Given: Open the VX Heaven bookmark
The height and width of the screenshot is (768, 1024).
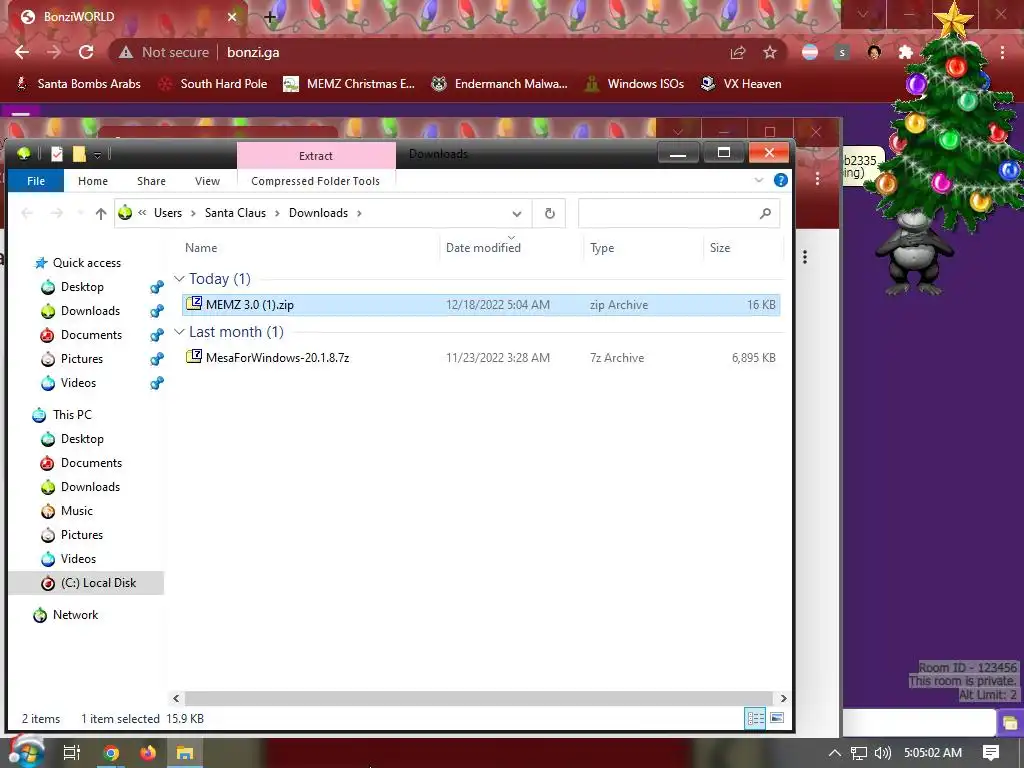Looking at the screenshot, I should click(x=741, y=84).
